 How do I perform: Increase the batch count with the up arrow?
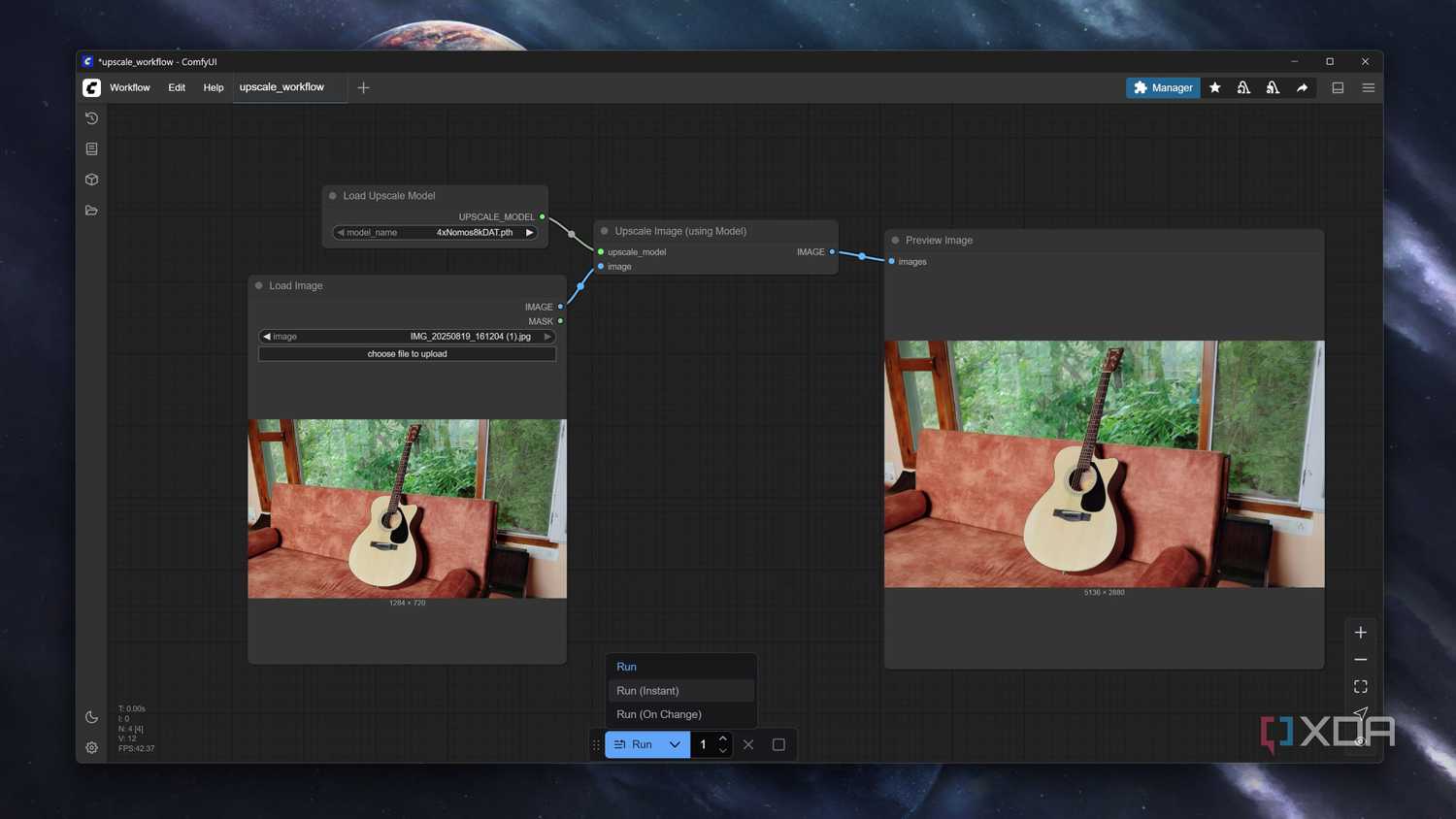722,738
